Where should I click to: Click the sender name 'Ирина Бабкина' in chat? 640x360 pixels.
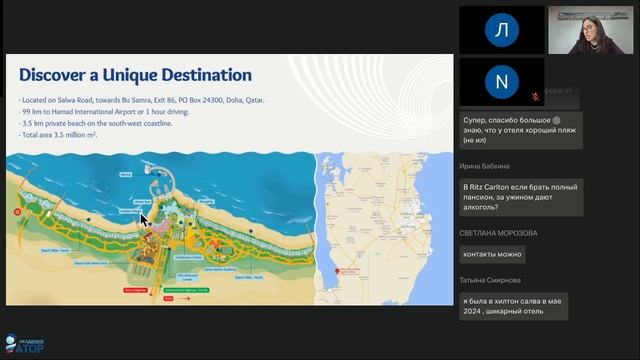(484, 166)
